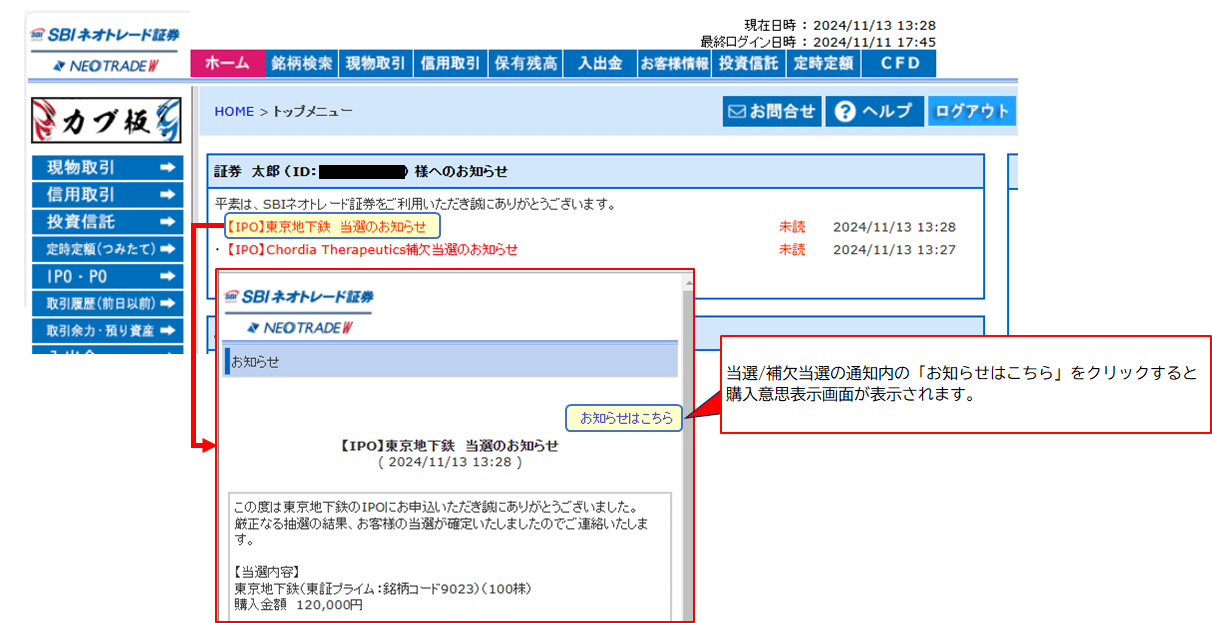Expand the IPO・PO sidebar menu
The height and width of the screenshot is (623, 1212).
click(107, 276)
